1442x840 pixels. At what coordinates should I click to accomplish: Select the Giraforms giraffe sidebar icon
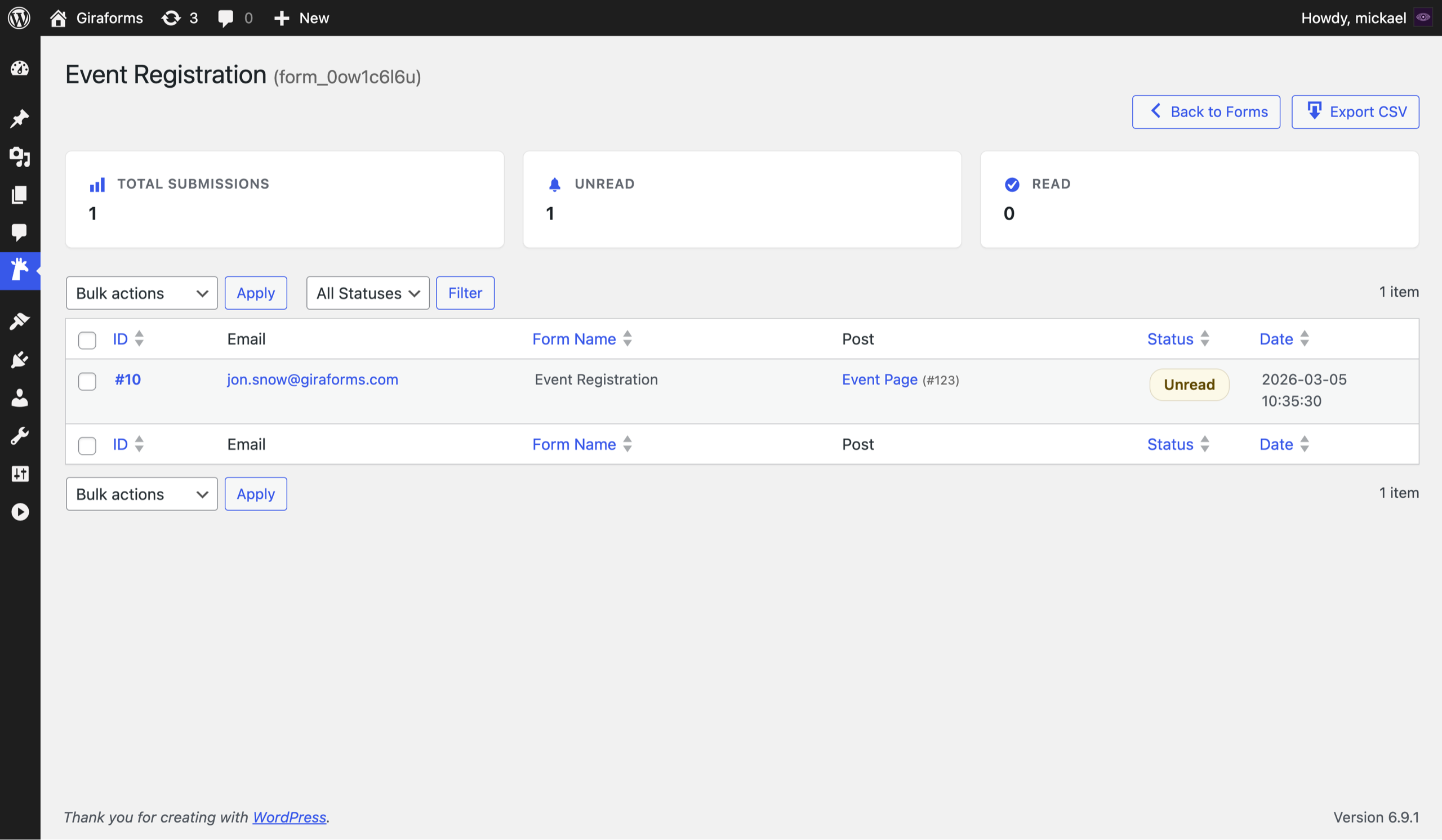(20, 270)
